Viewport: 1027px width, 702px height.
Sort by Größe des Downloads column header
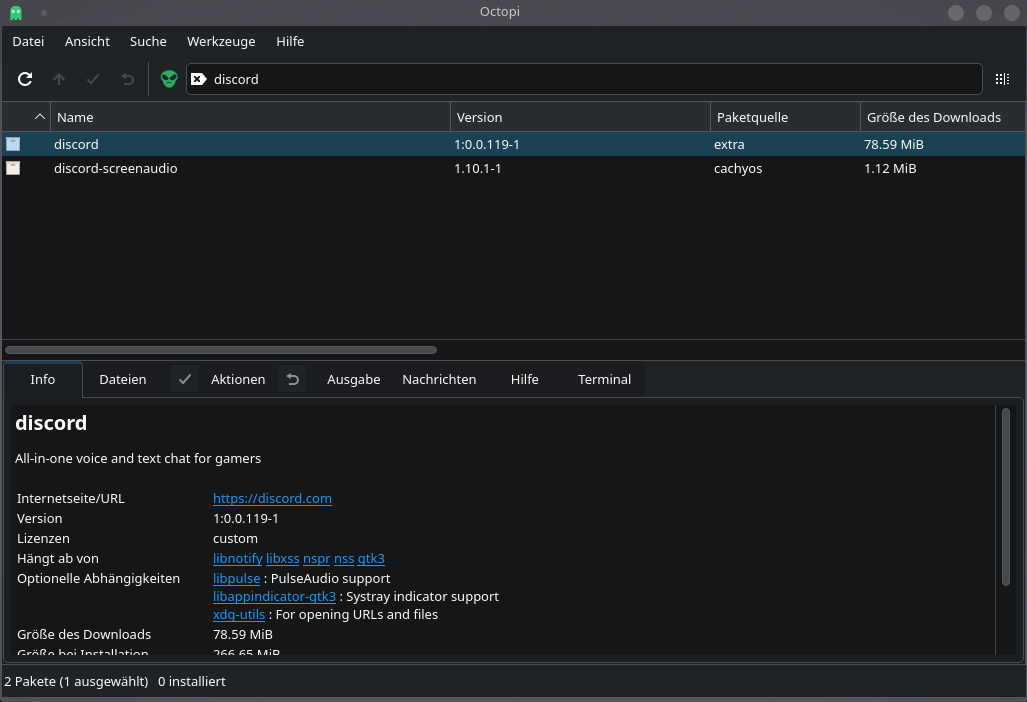943,117
